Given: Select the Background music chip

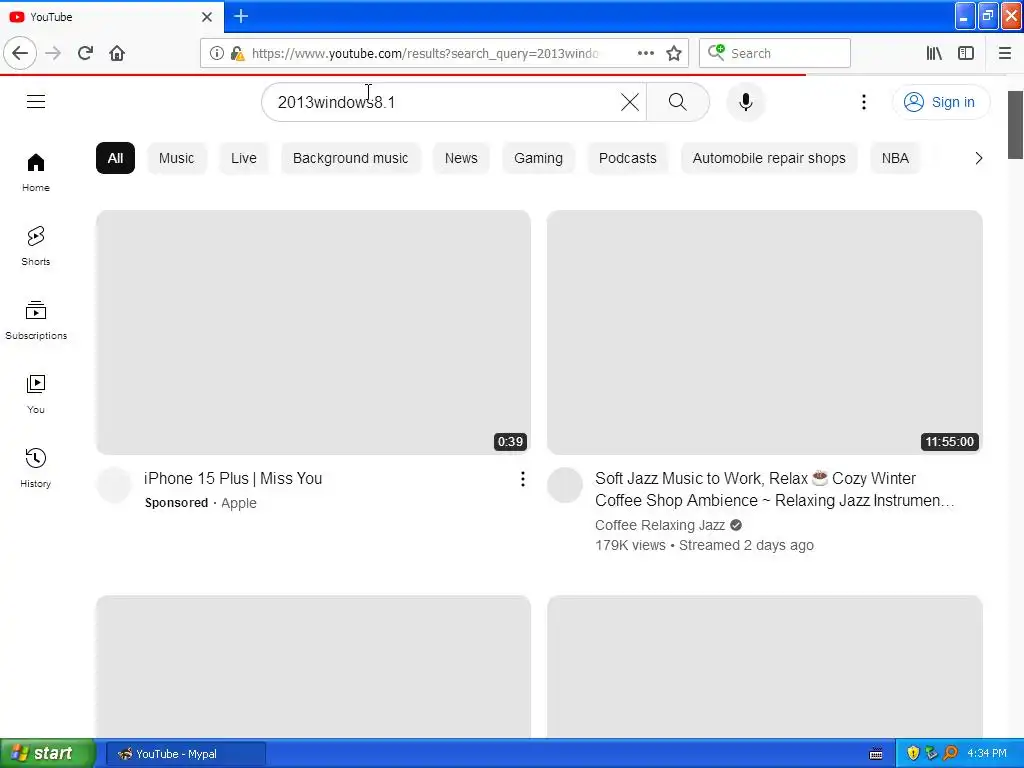Looking at the screenshot, I should tap(350, 158).
